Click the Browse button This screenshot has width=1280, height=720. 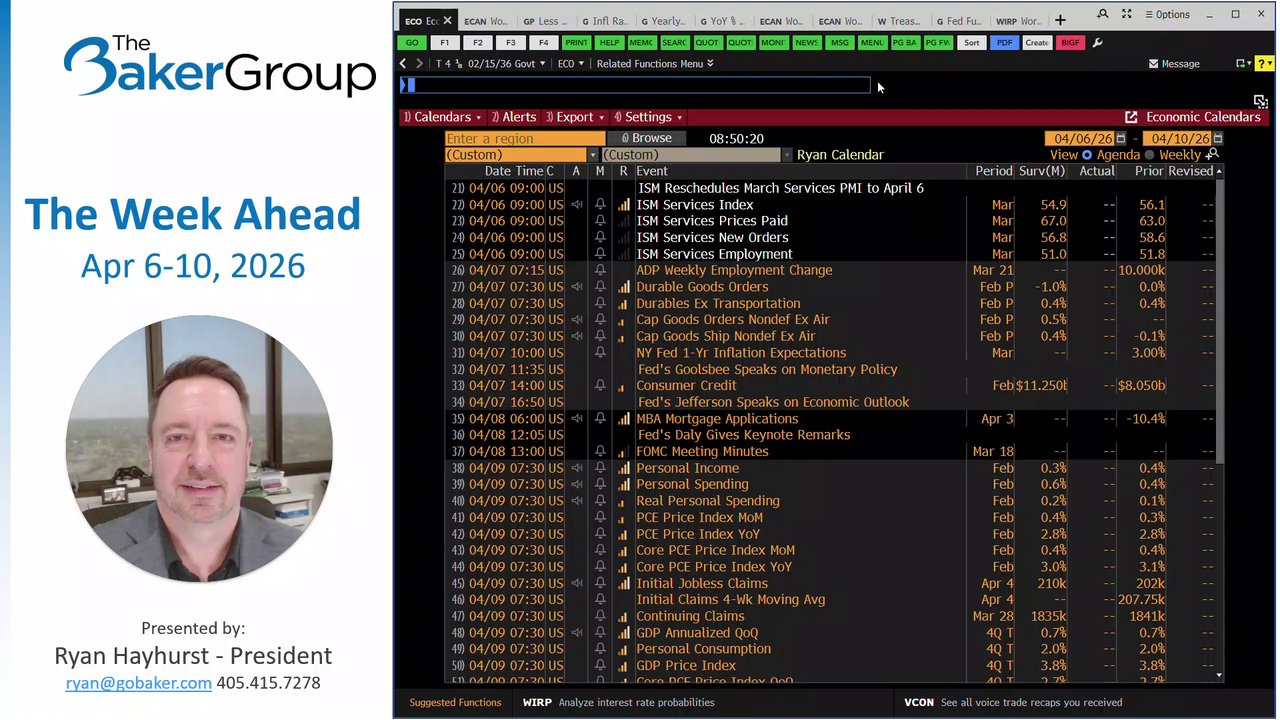click(646, 138)
